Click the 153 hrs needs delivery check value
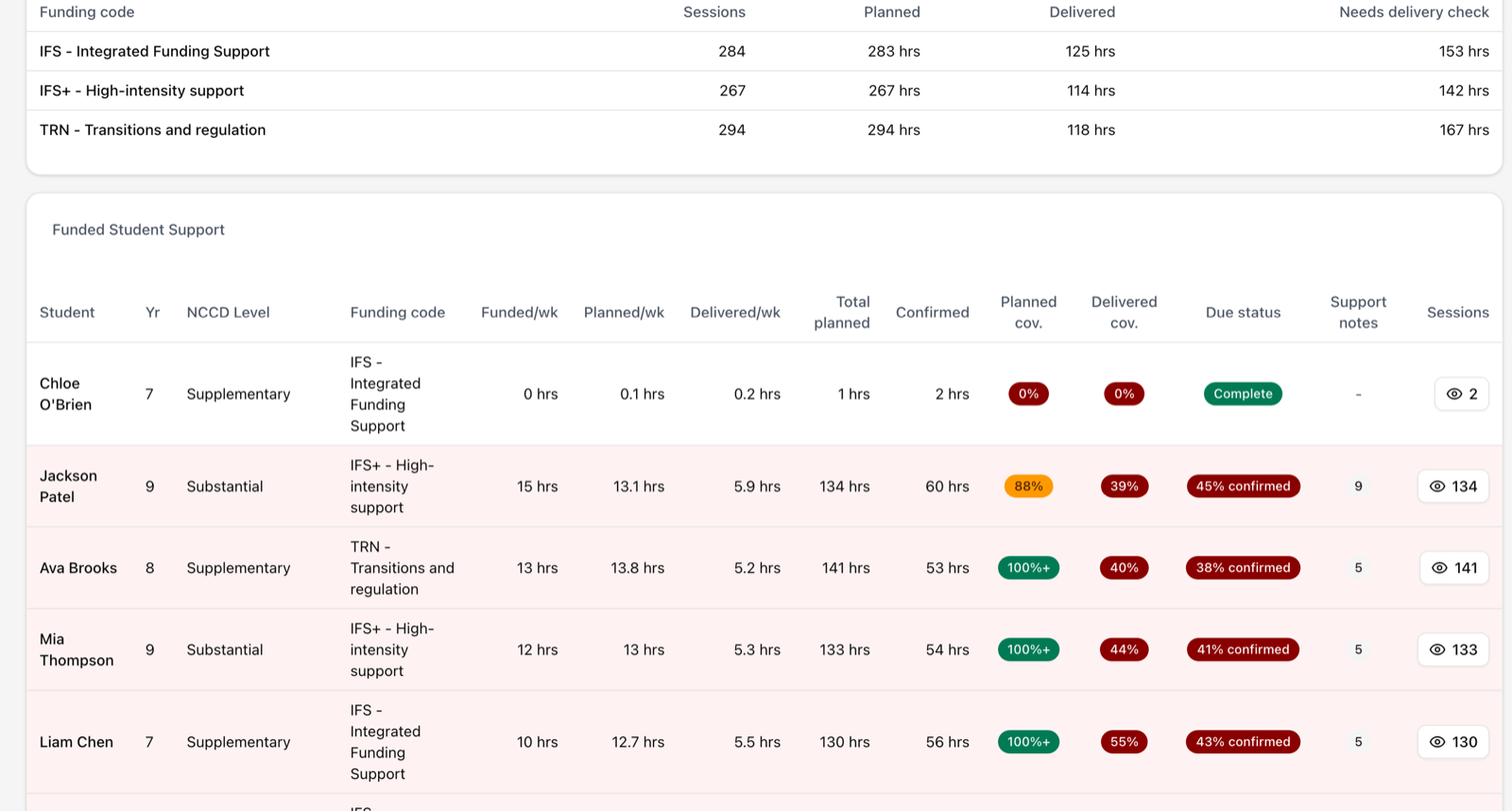The height and width of the screenshot is (811, 1512). point(1464,52)
